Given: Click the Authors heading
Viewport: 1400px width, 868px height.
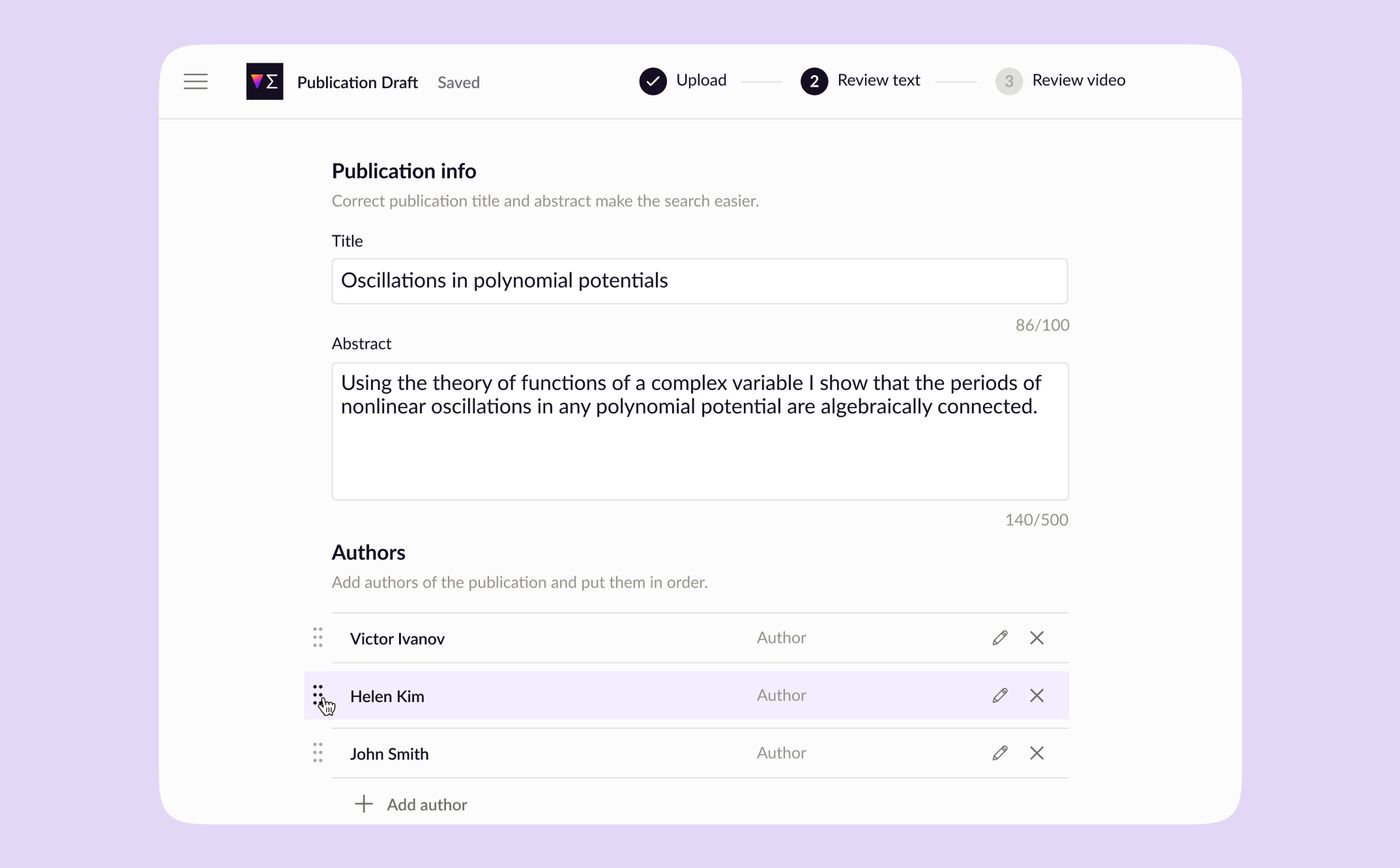Looking at the screenshot, I should [368, 552].
